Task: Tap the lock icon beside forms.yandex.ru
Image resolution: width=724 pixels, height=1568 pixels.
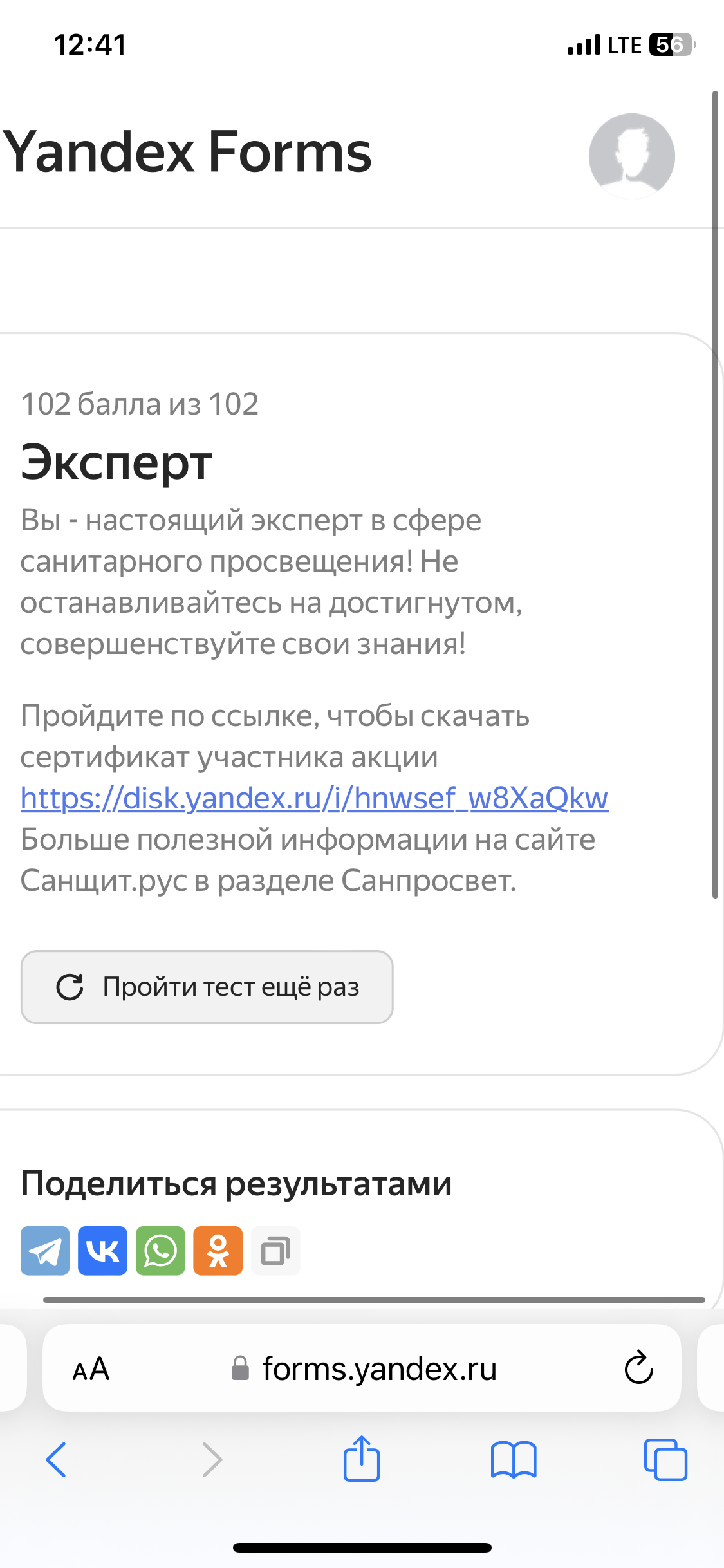Action: pos(240,1368)
